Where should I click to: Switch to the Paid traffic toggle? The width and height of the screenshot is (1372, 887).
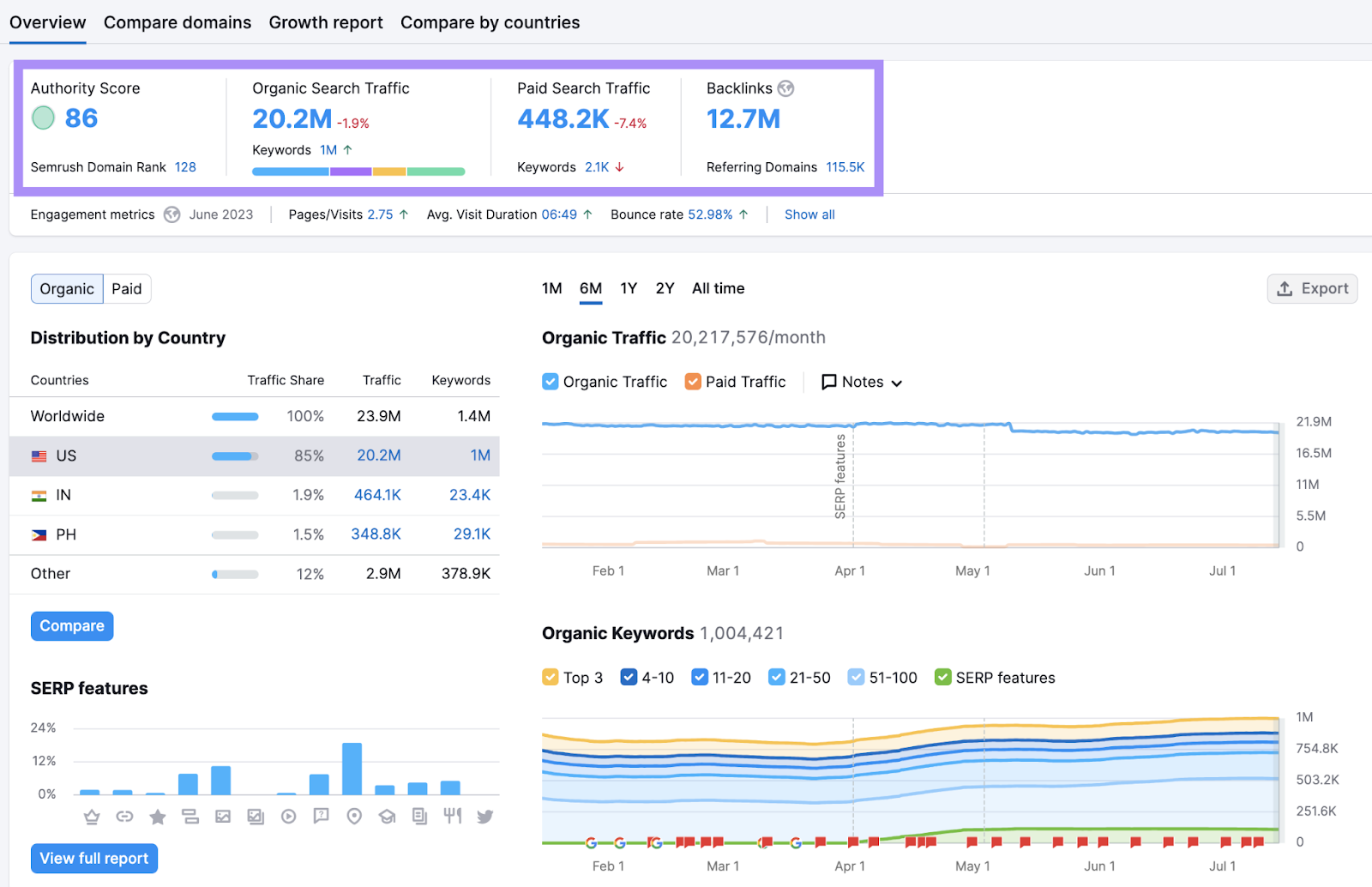pos(126,288)
